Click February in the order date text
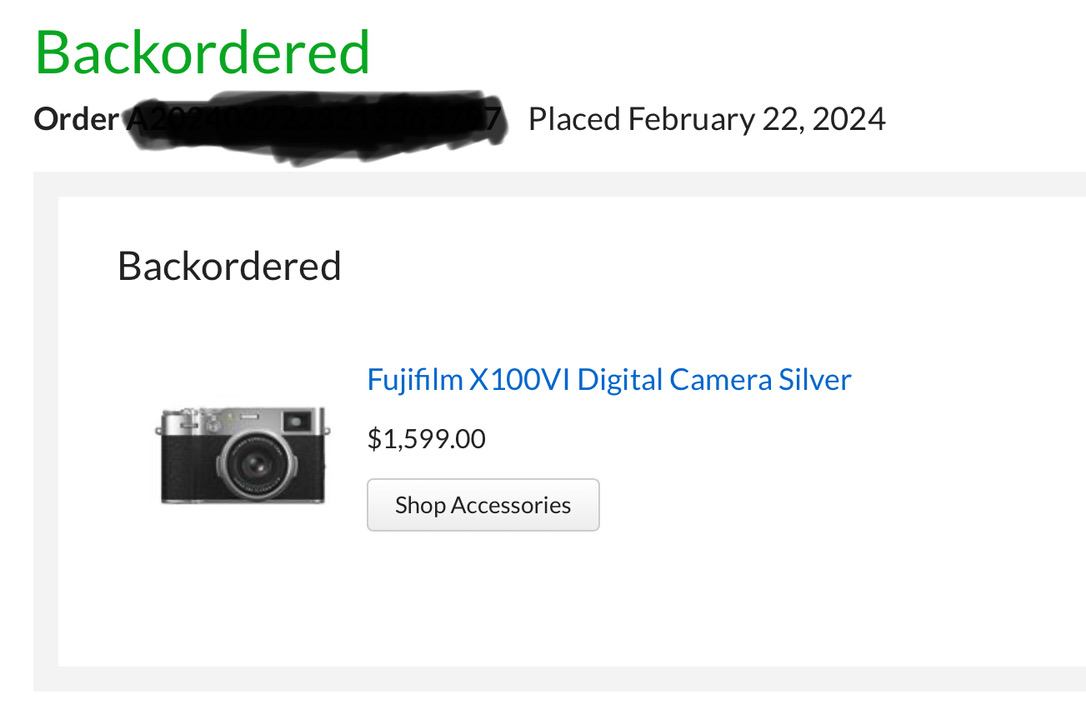Viewport: 1086px width, 724px height. tap(691, 119)
